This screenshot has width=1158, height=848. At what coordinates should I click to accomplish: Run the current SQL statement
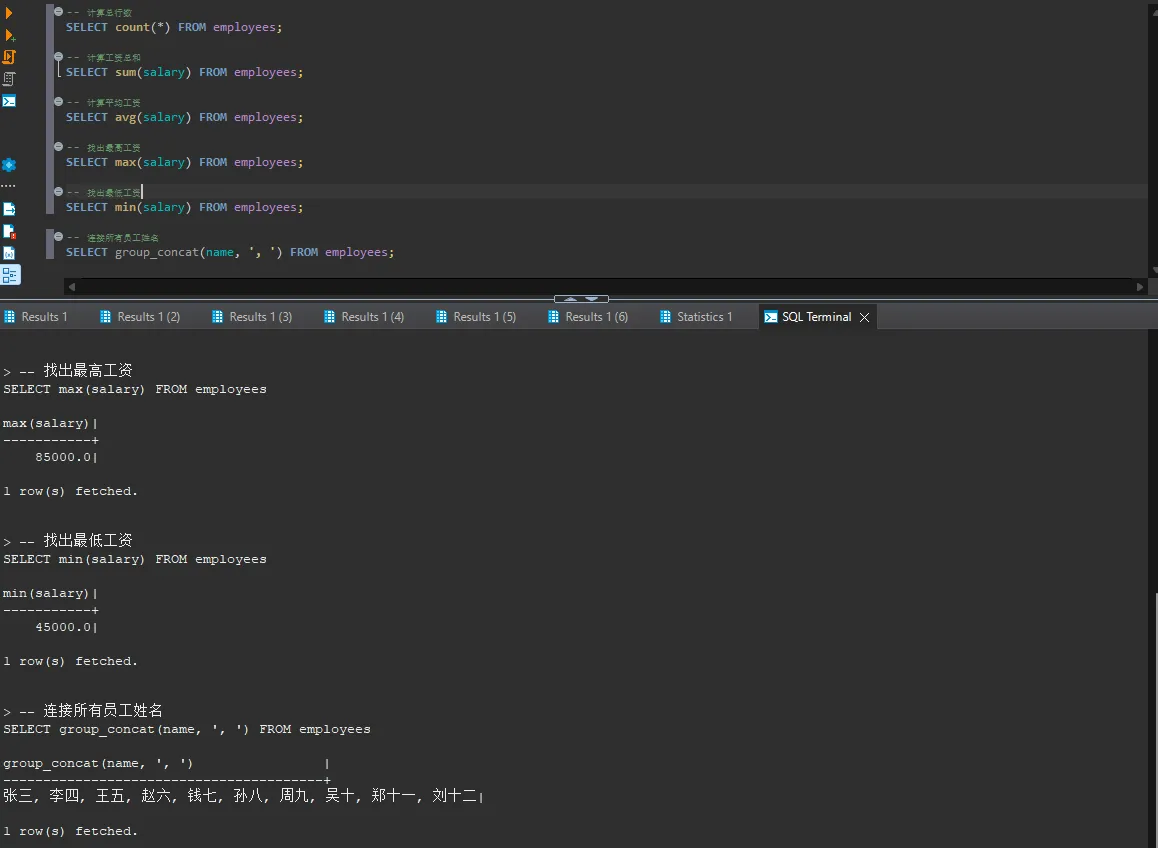tap(9, 13)
